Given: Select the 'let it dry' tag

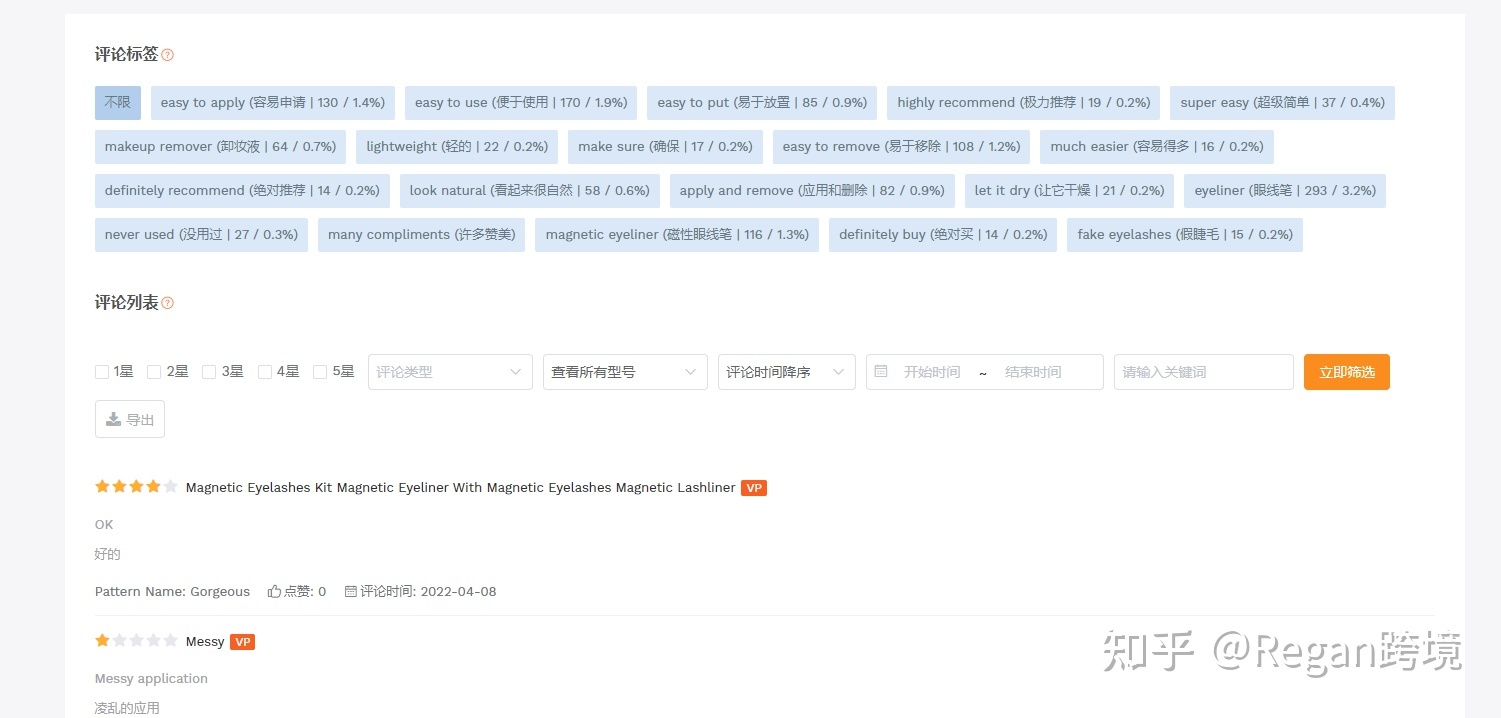Looking at the screenshot, I should (1070, 191).
